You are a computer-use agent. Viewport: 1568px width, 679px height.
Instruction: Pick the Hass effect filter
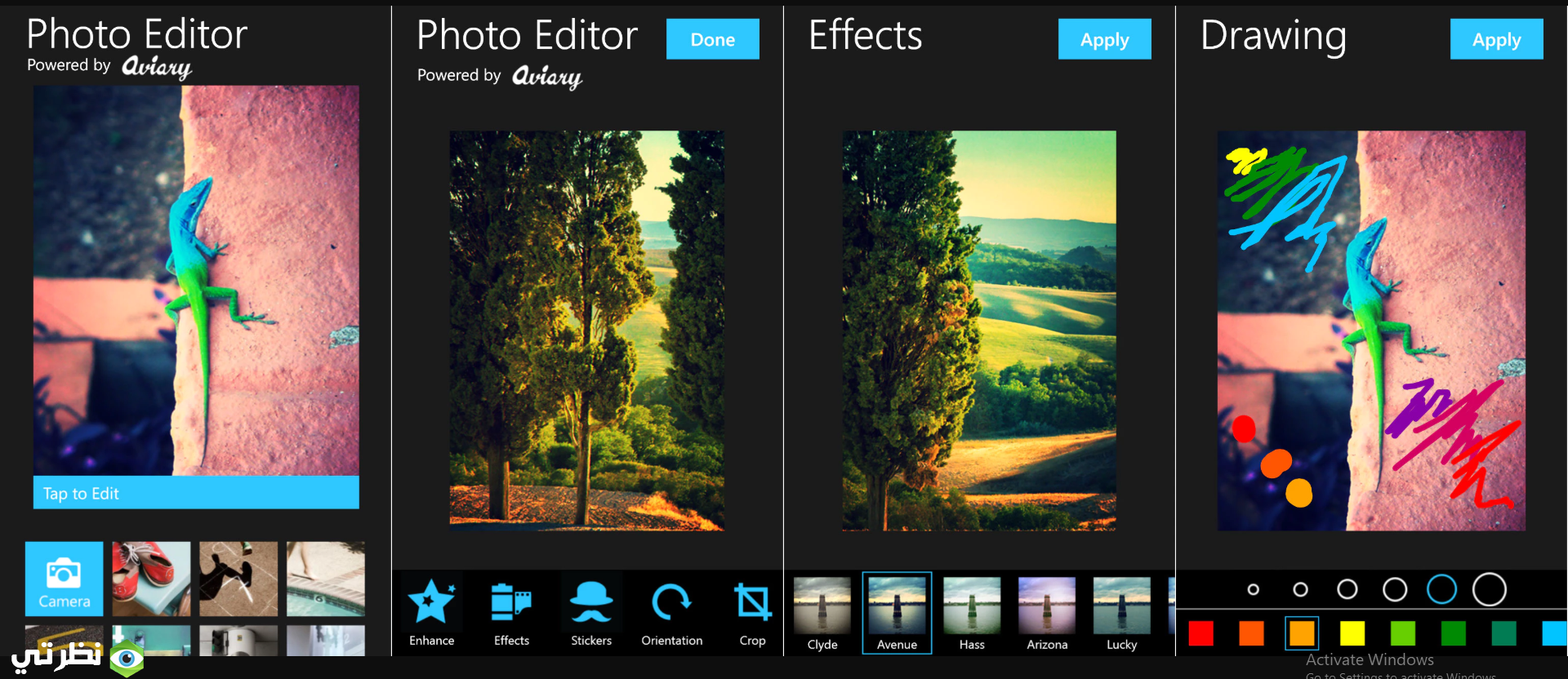pyautogui.click(x=972, y=614)
